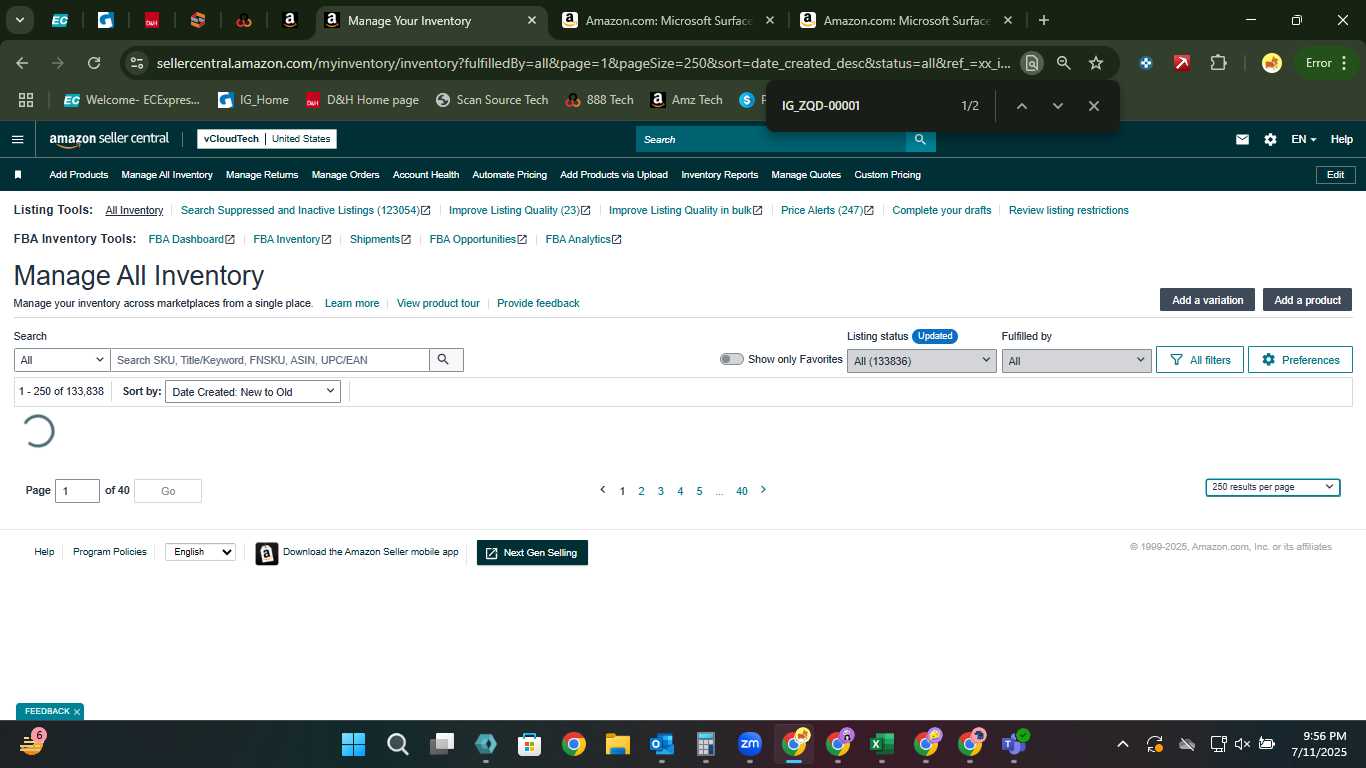The height and width of the screenshot is (768, 1366).
Task: Go to page 40 in pagination
Action: [x=742, y=491]
